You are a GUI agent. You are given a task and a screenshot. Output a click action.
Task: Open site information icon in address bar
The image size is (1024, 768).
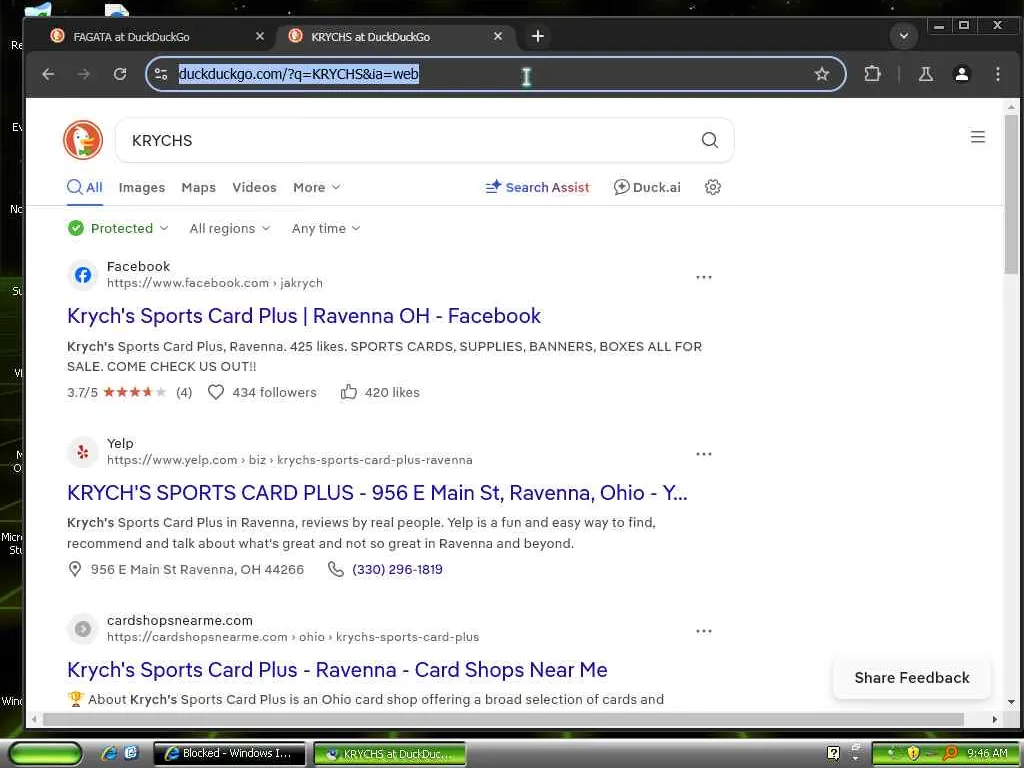pyautogui.click(x=161, y=74)
